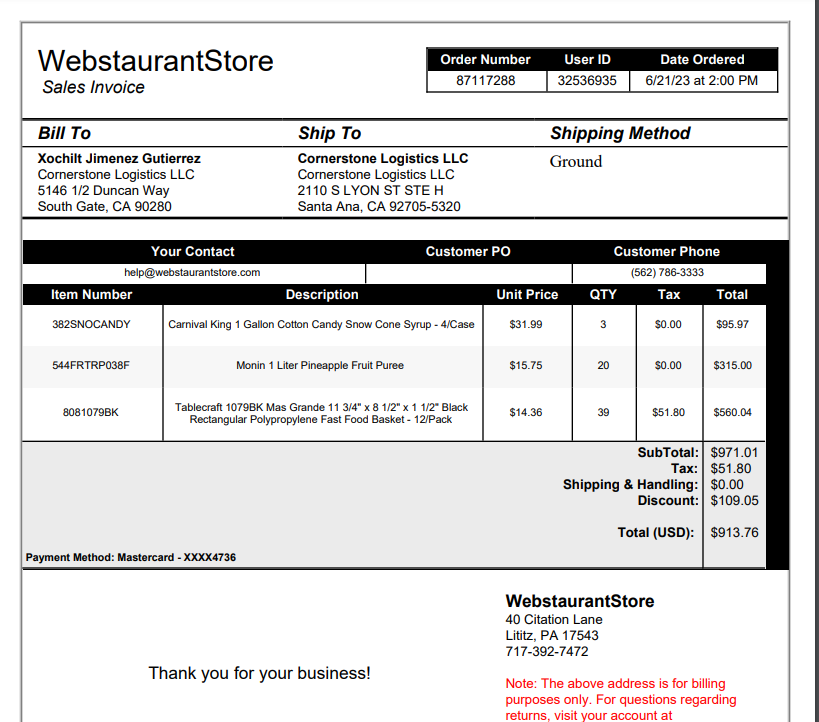Click the 'Unit Price' column header

pos(527,295)
